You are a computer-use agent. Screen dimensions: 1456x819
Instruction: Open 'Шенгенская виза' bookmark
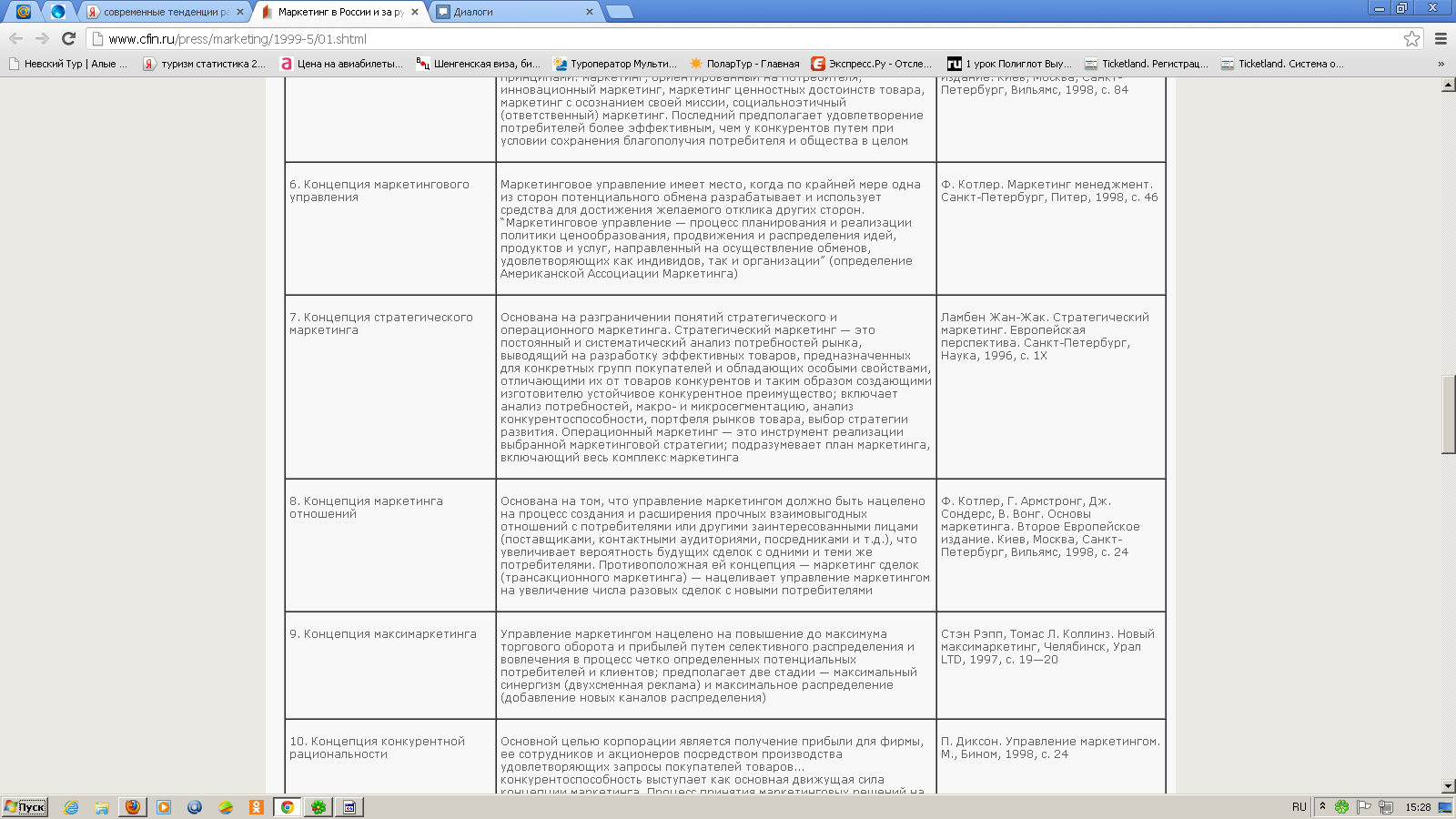(478, 64)
